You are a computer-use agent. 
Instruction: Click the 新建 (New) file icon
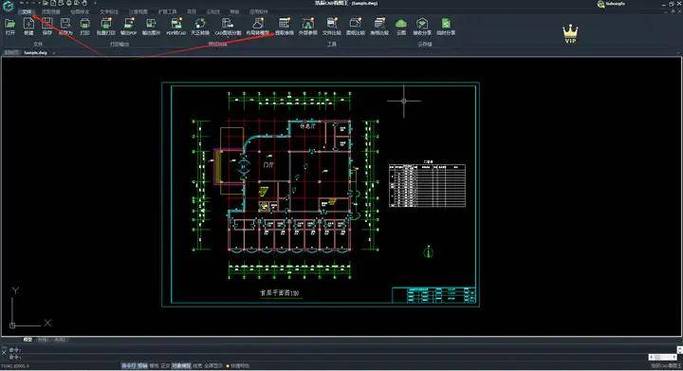pos(28,25)
